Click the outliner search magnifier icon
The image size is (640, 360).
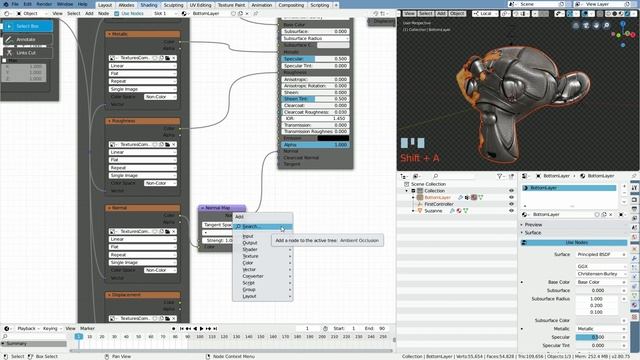tap(436, 176)
